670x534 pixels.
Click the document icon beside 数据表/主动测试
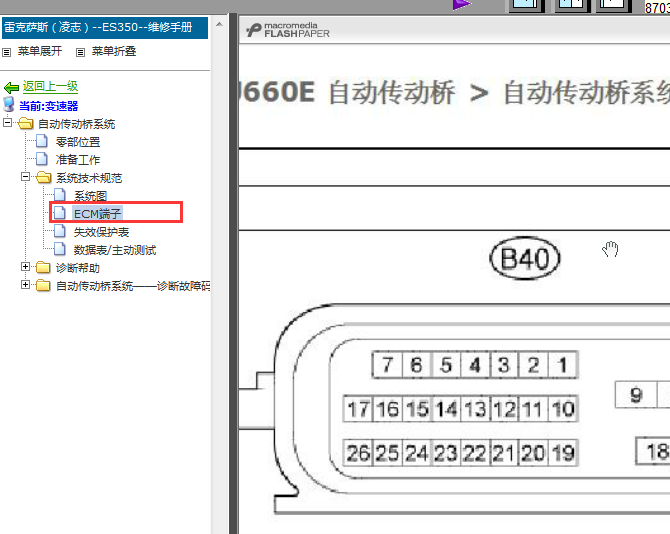click(x=60, y=249)
